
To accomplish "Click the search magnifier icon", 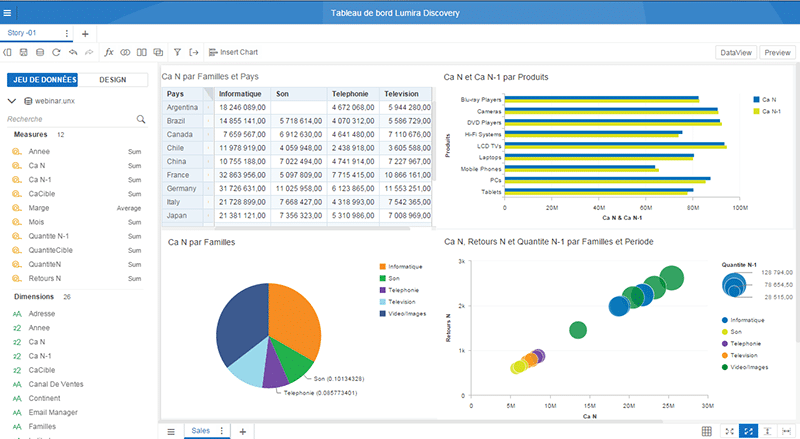I will 141,119.
